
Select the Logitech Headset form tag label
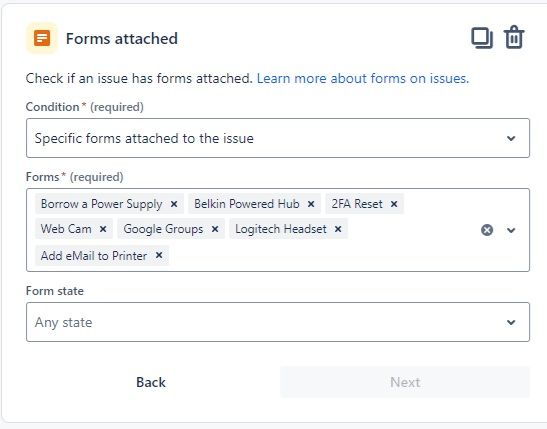pyautogui.click(x=281, y=229)
